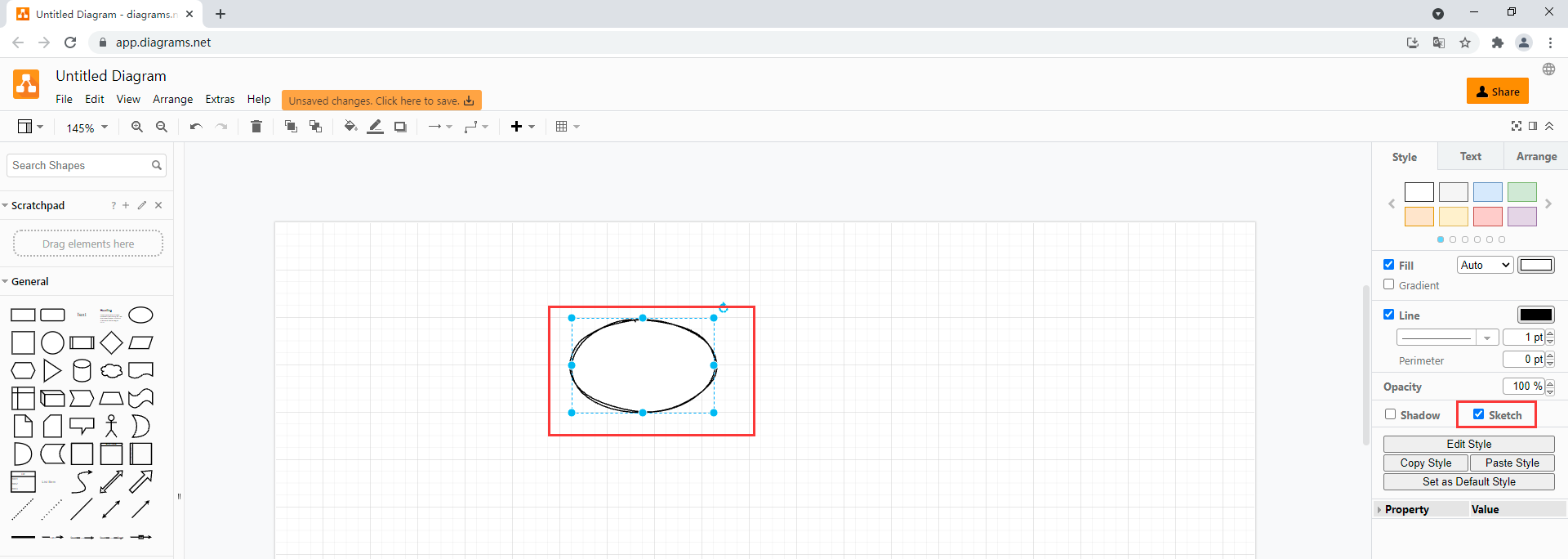Click the Delete trash can icon
Viewport: 1568px width, 559px height.
pos(256,127)
